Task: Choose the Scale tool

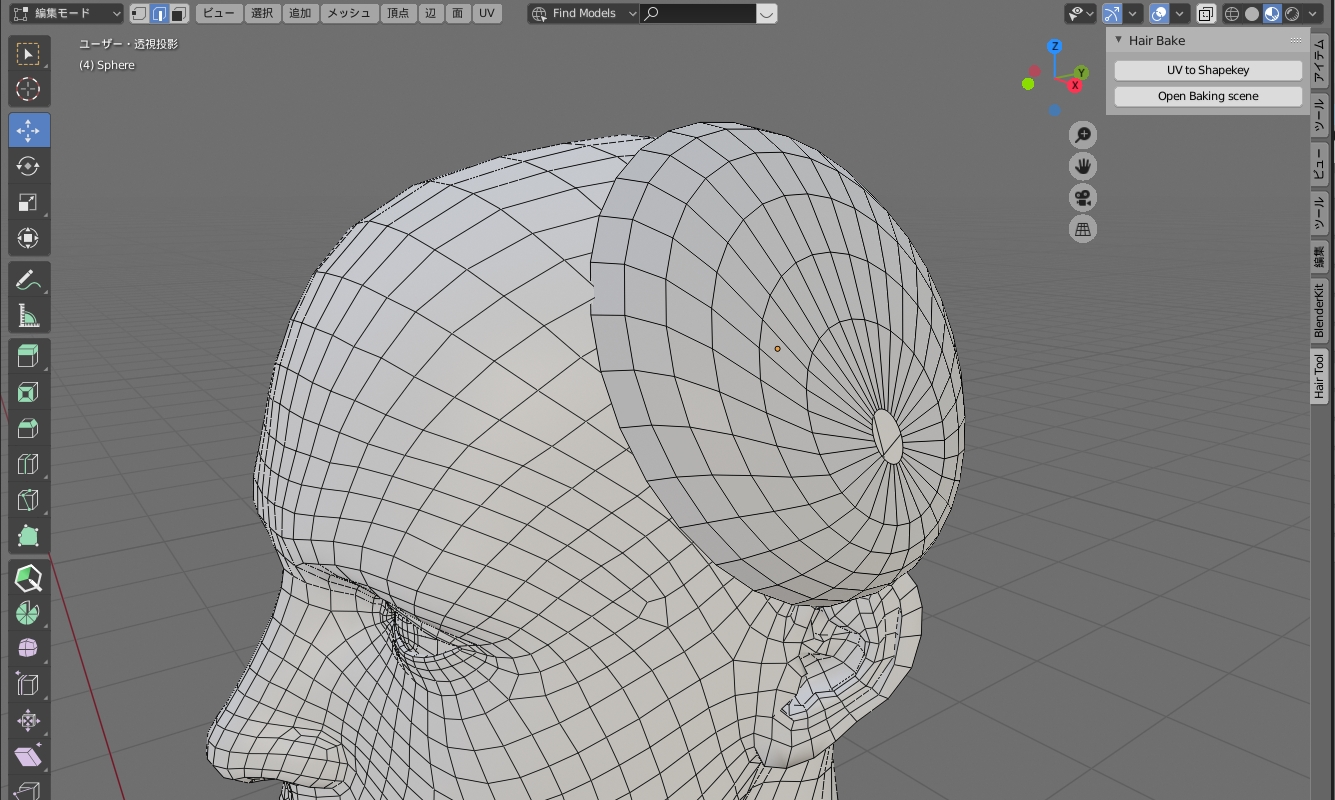Action: (x=28, y=203)
